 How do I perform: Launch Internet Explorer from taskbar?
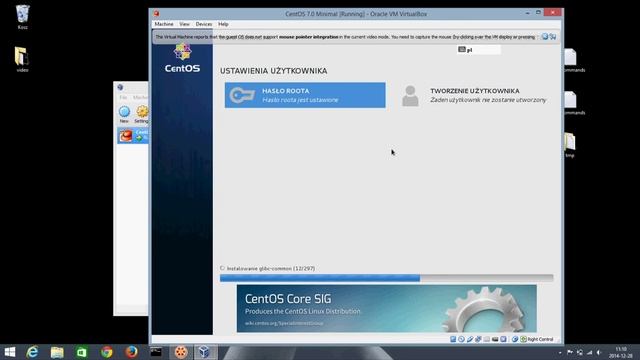coord(32,352)
